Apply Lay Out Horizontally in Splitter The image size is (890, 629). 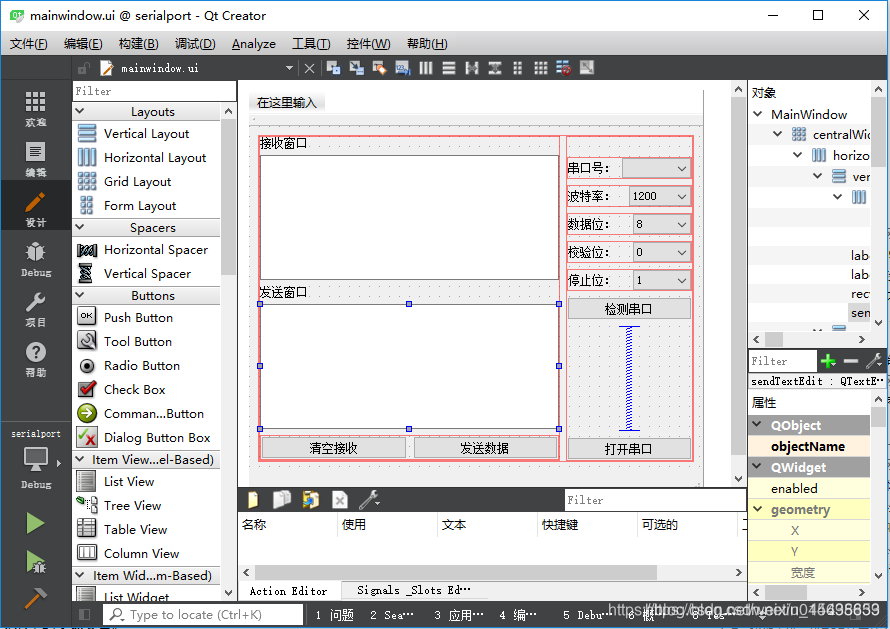[x=472, y=68]
